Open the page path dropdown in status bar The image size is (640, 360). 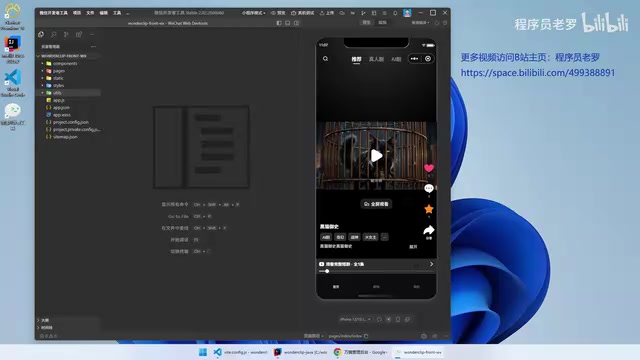[x=313, y=336]
